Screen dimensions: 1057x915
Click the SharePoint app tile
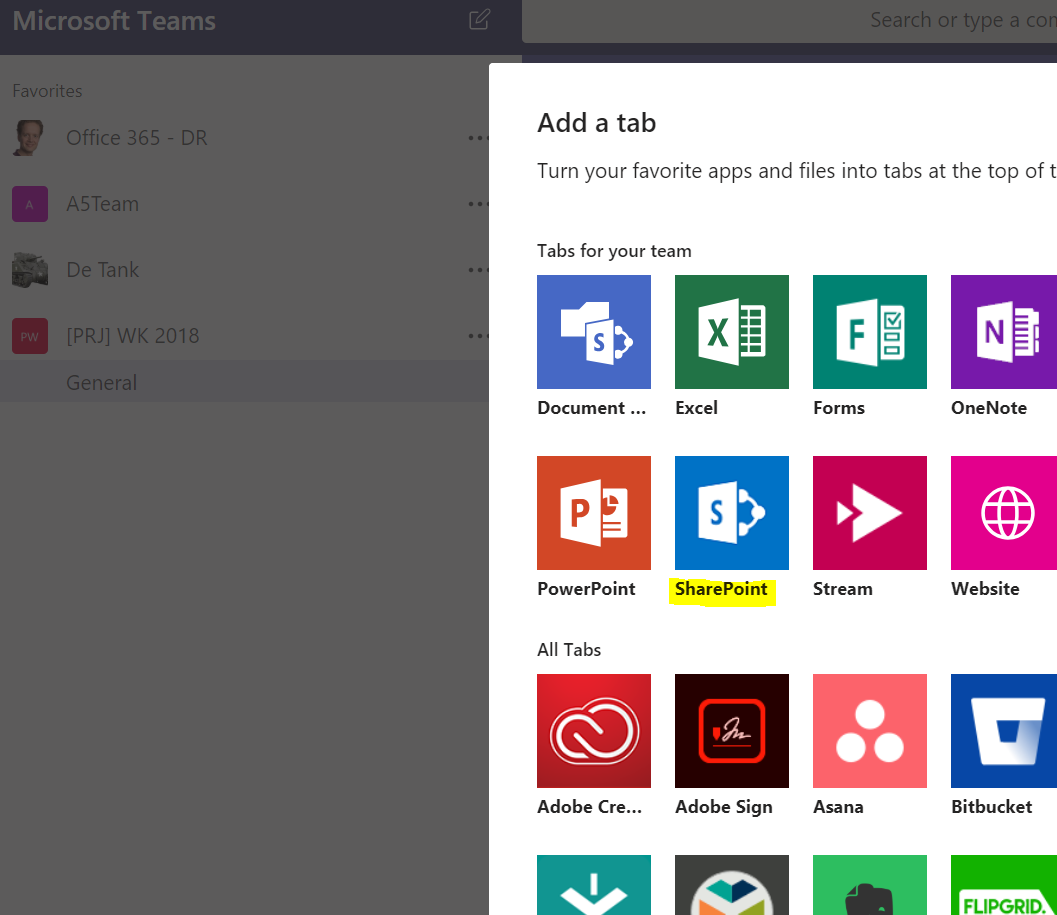pyautogui.click(x=731, y=512)
